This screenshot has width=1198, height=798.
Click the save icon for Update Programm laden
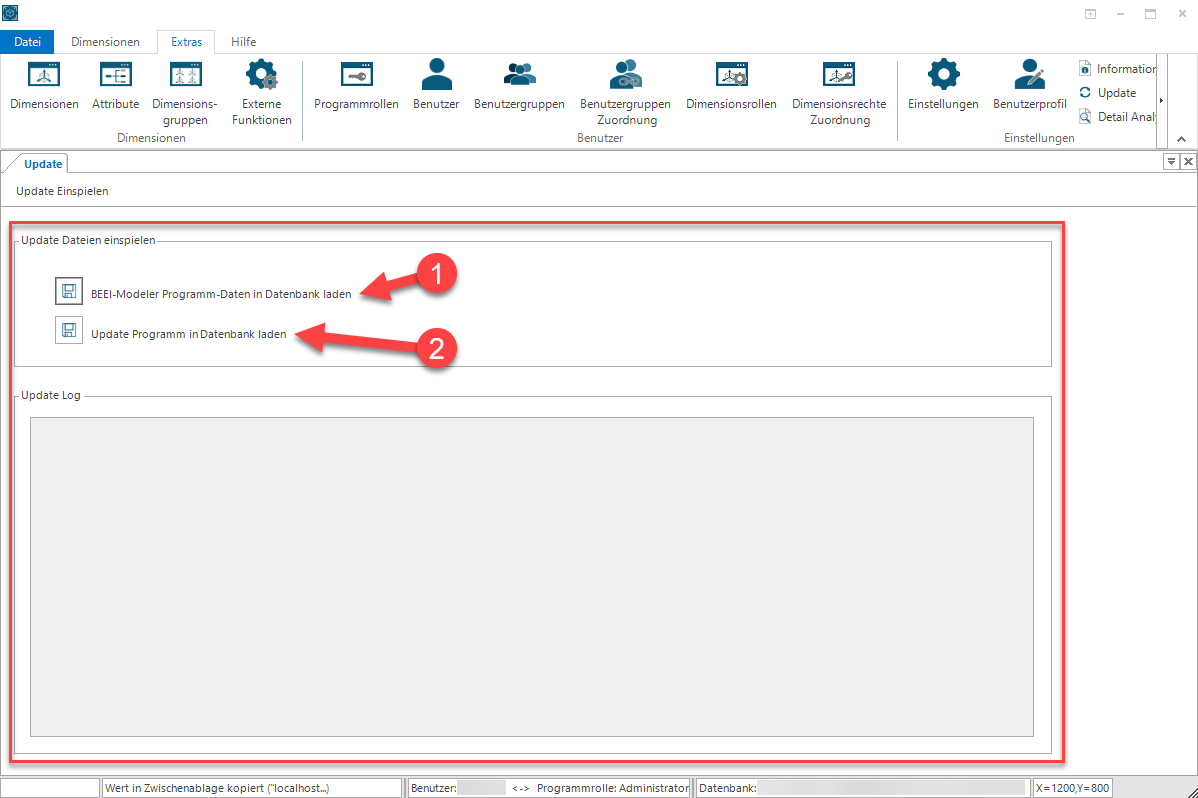pyautogui.click(x=69, y=330)
